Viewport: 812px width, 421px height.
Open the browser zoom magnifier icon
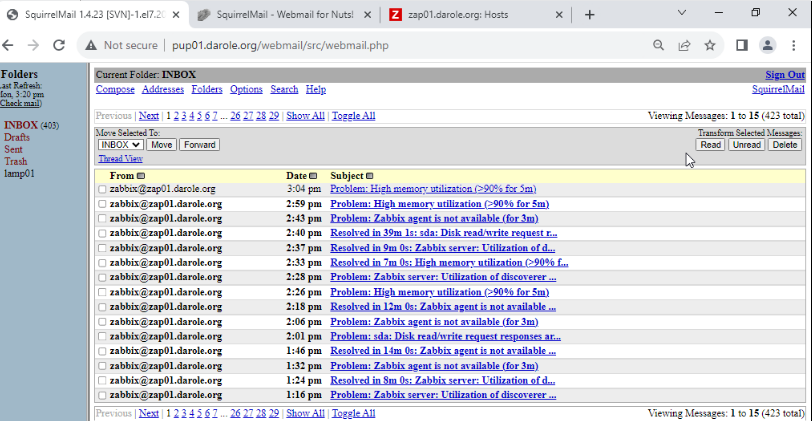(x=658, y=46)
